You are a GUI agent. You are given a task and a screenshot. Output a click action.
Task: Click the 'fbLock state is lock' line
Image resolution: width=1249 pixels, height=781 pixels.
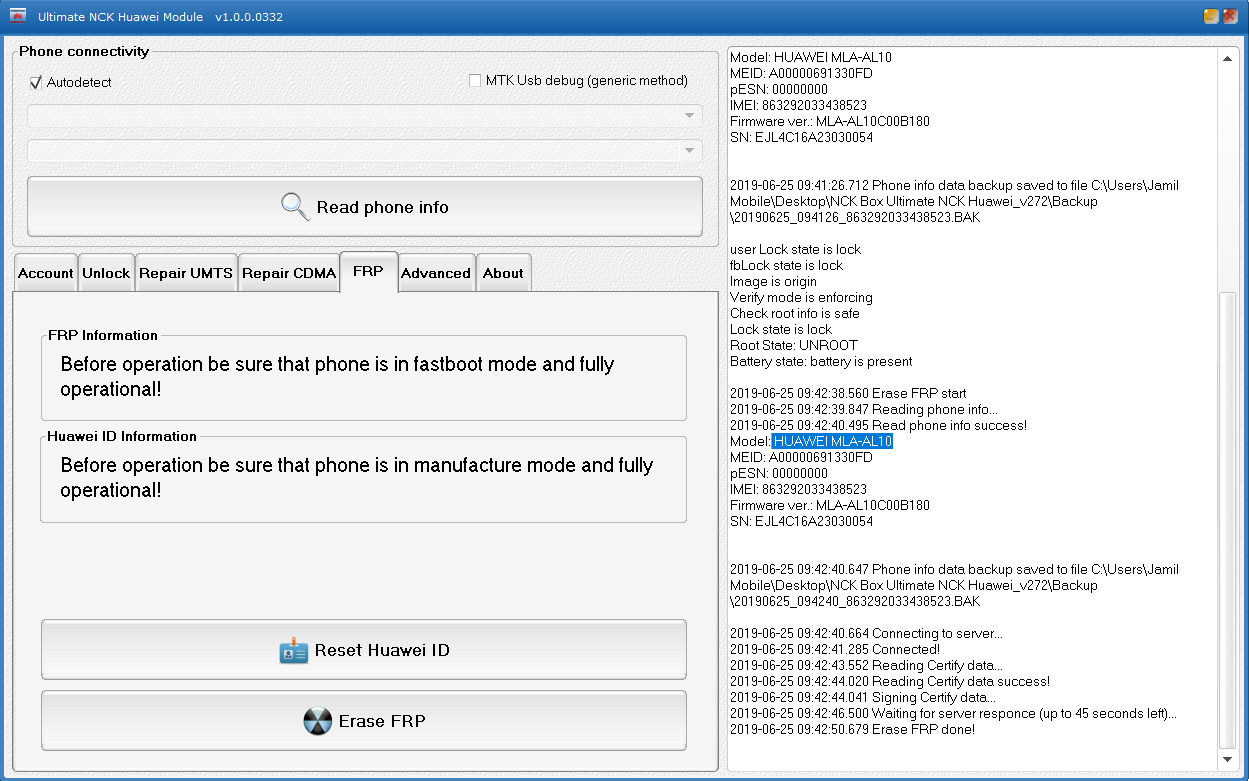tap(786, 265)
